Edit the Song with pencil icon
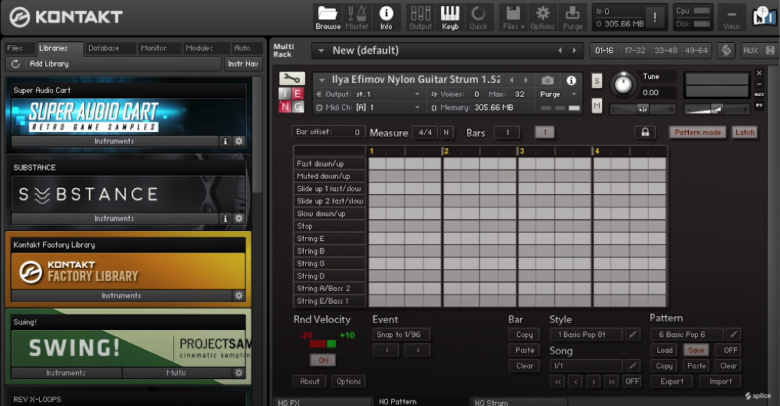 pos(633,366)
